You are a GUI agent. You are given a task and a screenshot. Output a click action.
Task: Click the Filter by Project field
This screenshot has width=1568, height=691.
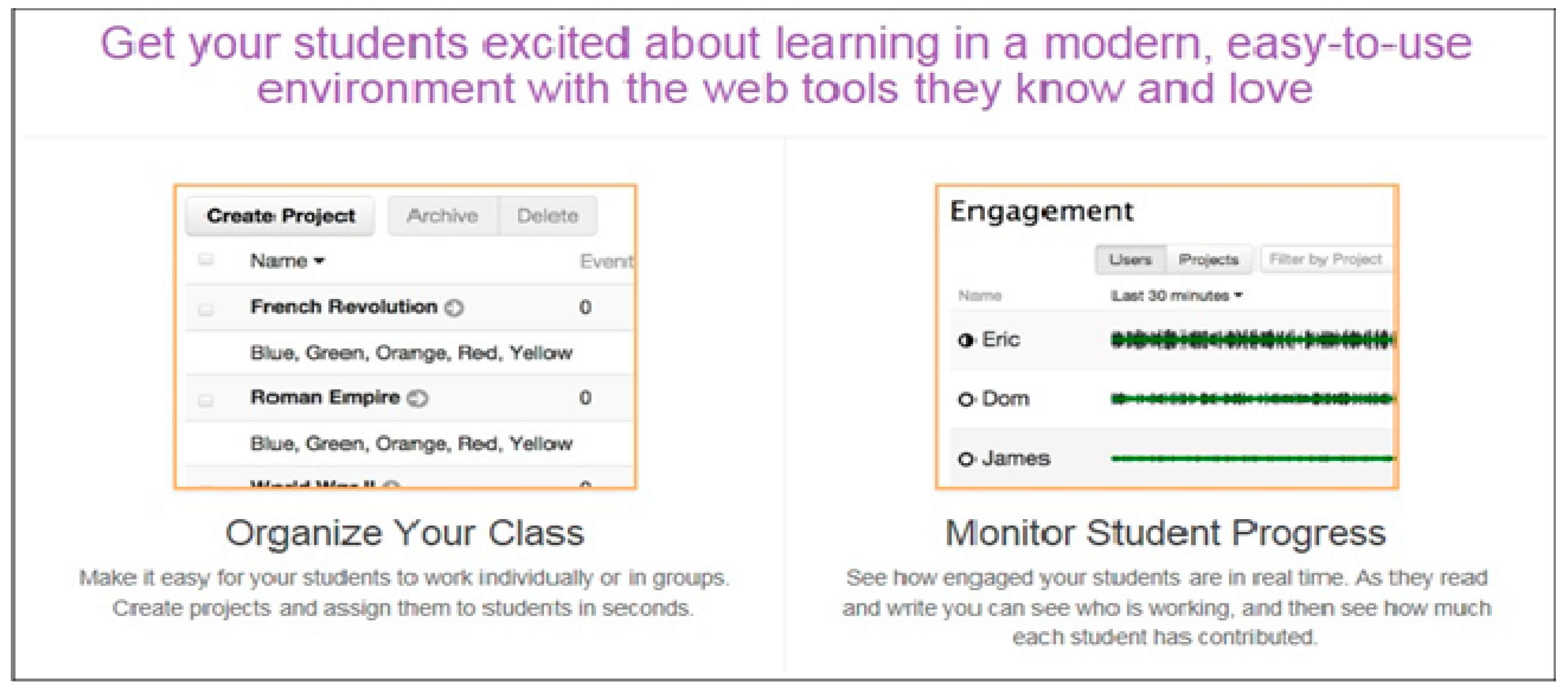coord(1325,260)
